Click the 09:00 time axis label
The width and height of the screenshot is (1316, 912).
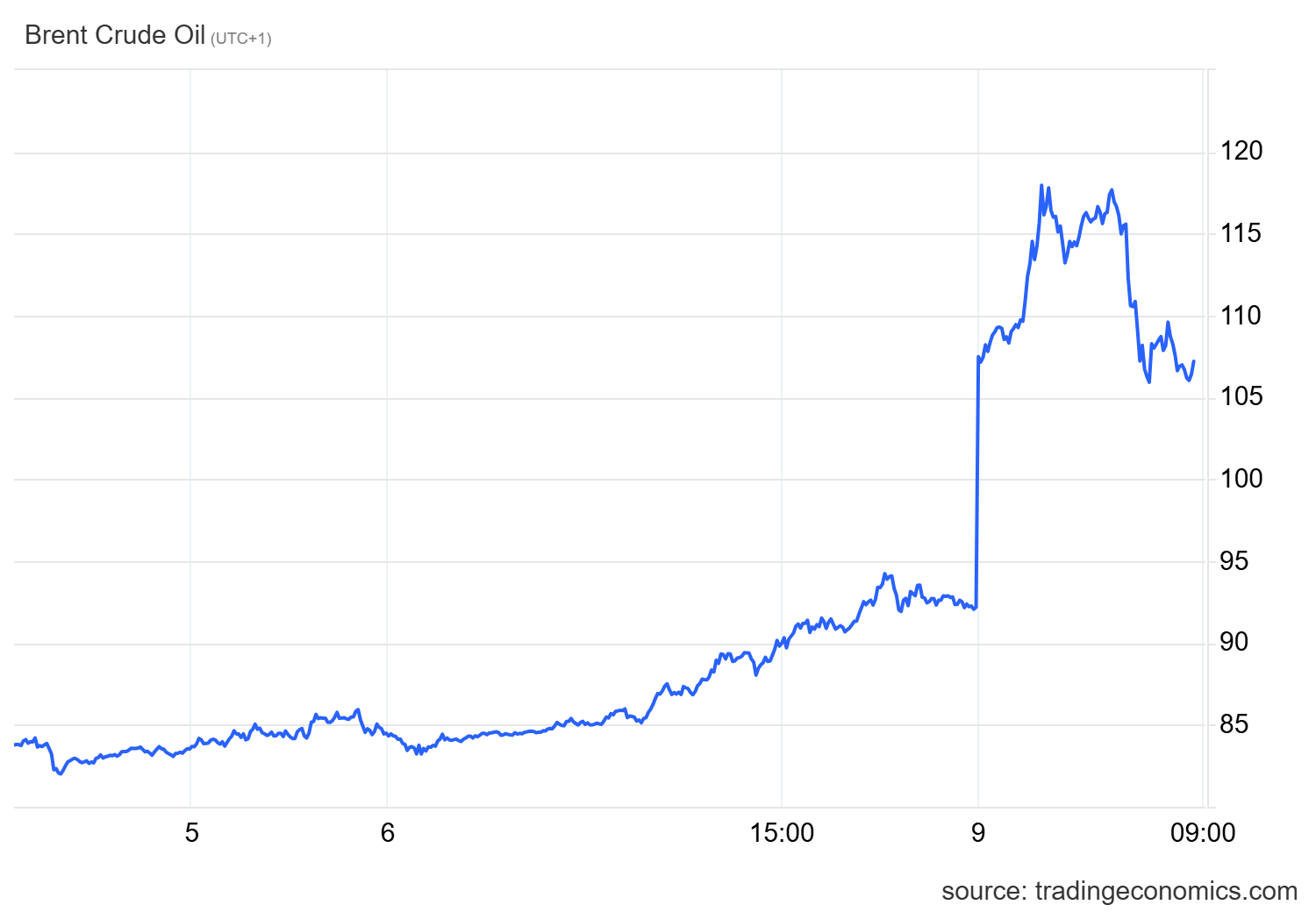(x=1203, y=833)
